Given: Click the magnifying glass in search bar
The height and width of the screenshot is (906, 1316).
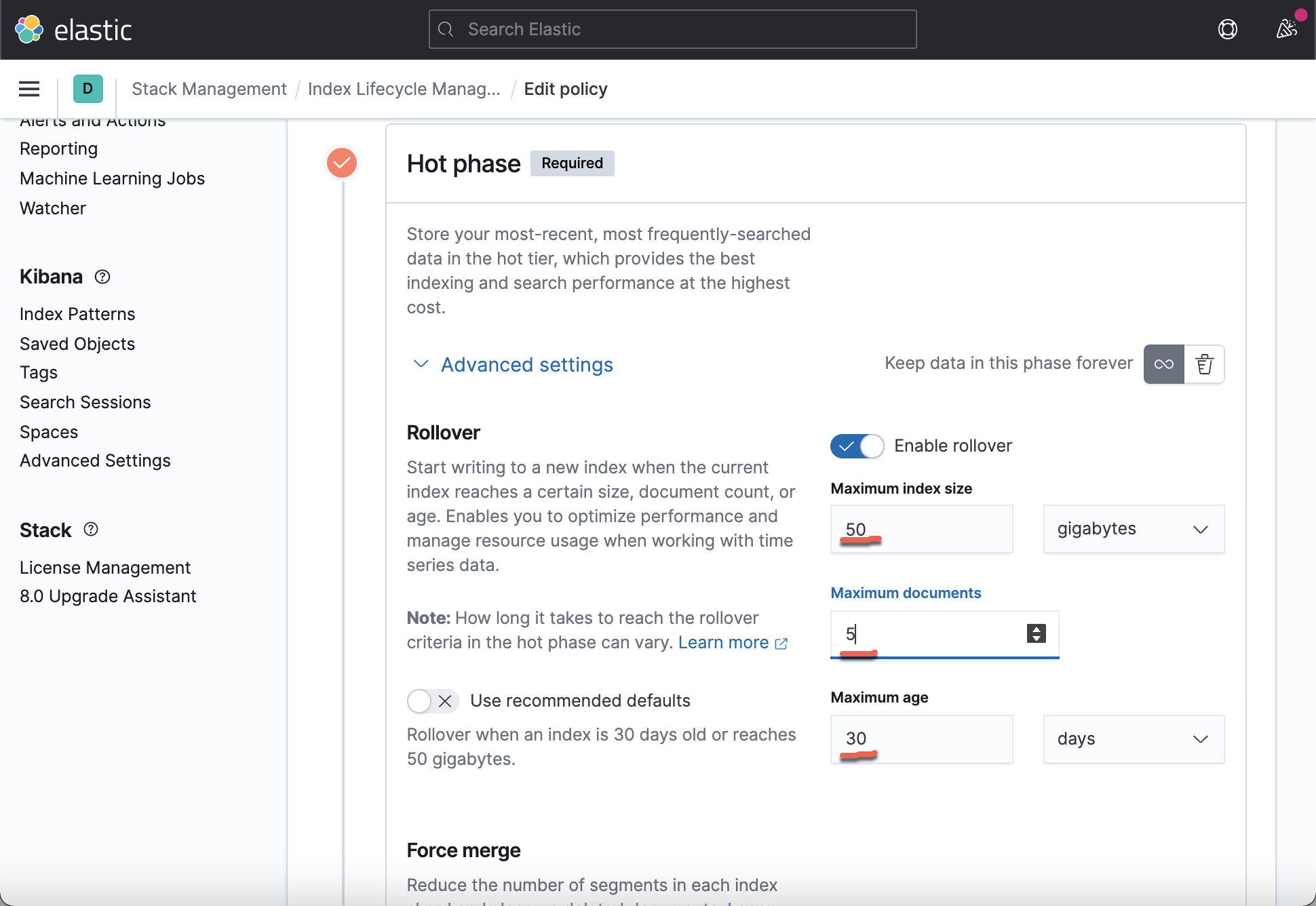Looking at the screenshot, I should pos(446,29).
